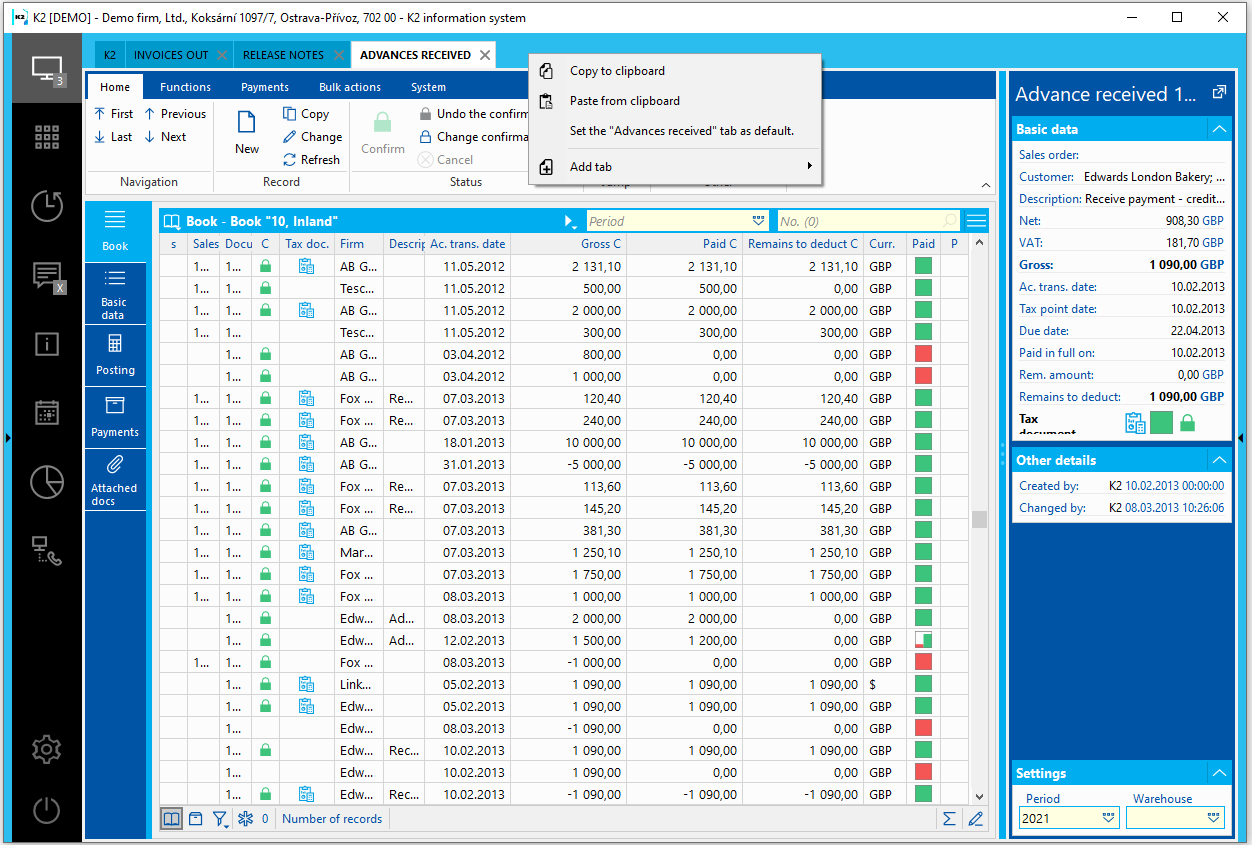
Task: Click the Advance received panel pop-out icon
Action: pos(1219,92)
